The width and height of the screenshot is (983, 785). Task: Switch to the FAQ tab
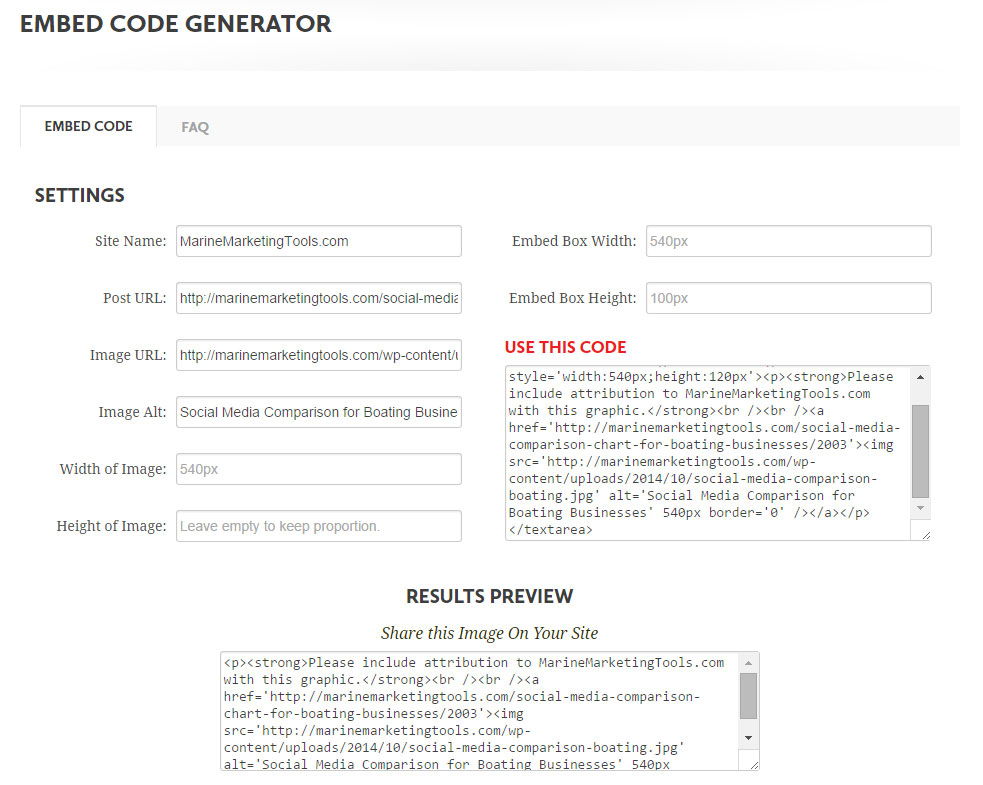click(195, 127)
